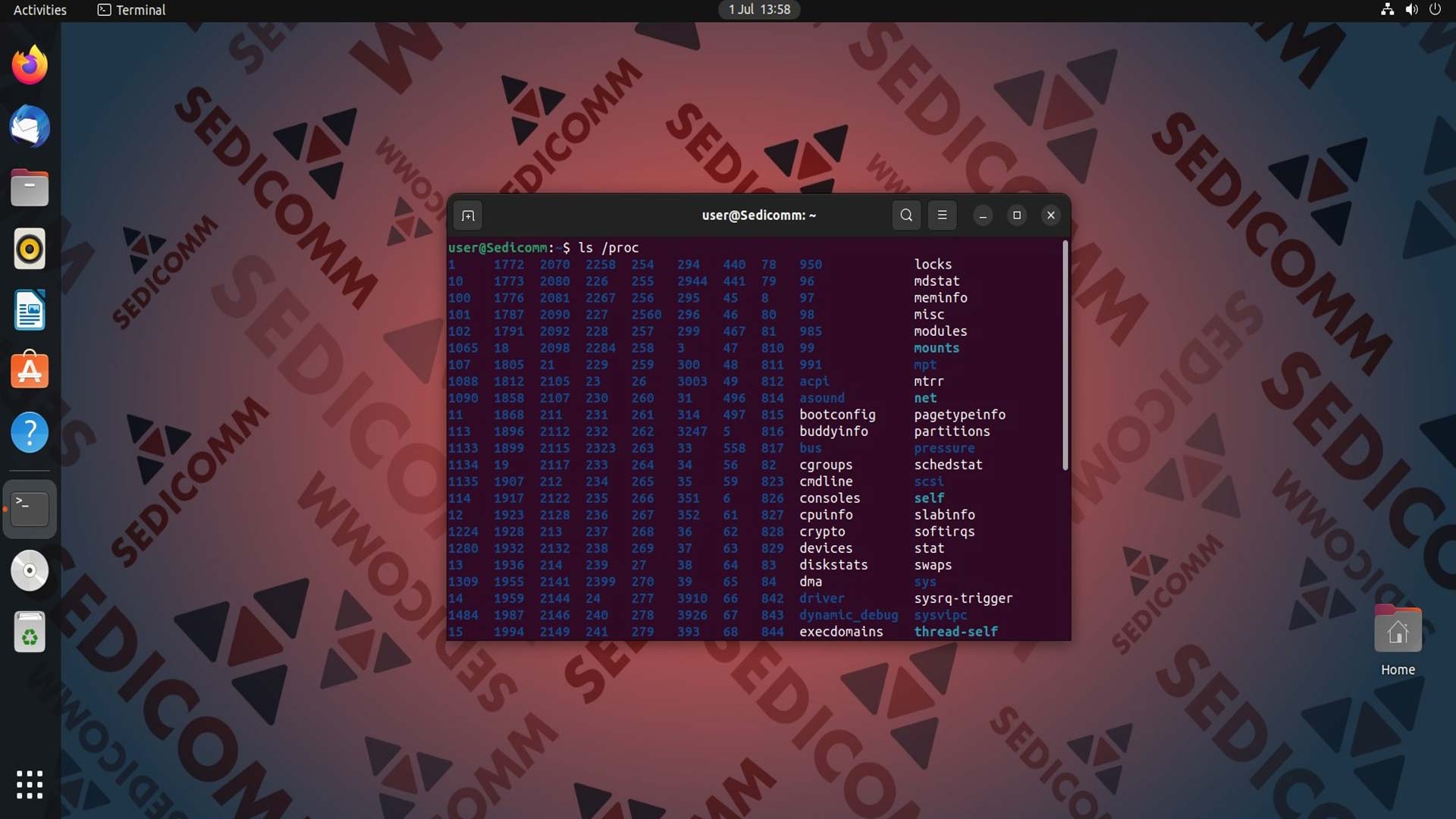The height and width of the screenshot is (819, 1456).
Task: Click the 'consoles' entry
Action: click(x=830, y=498)
